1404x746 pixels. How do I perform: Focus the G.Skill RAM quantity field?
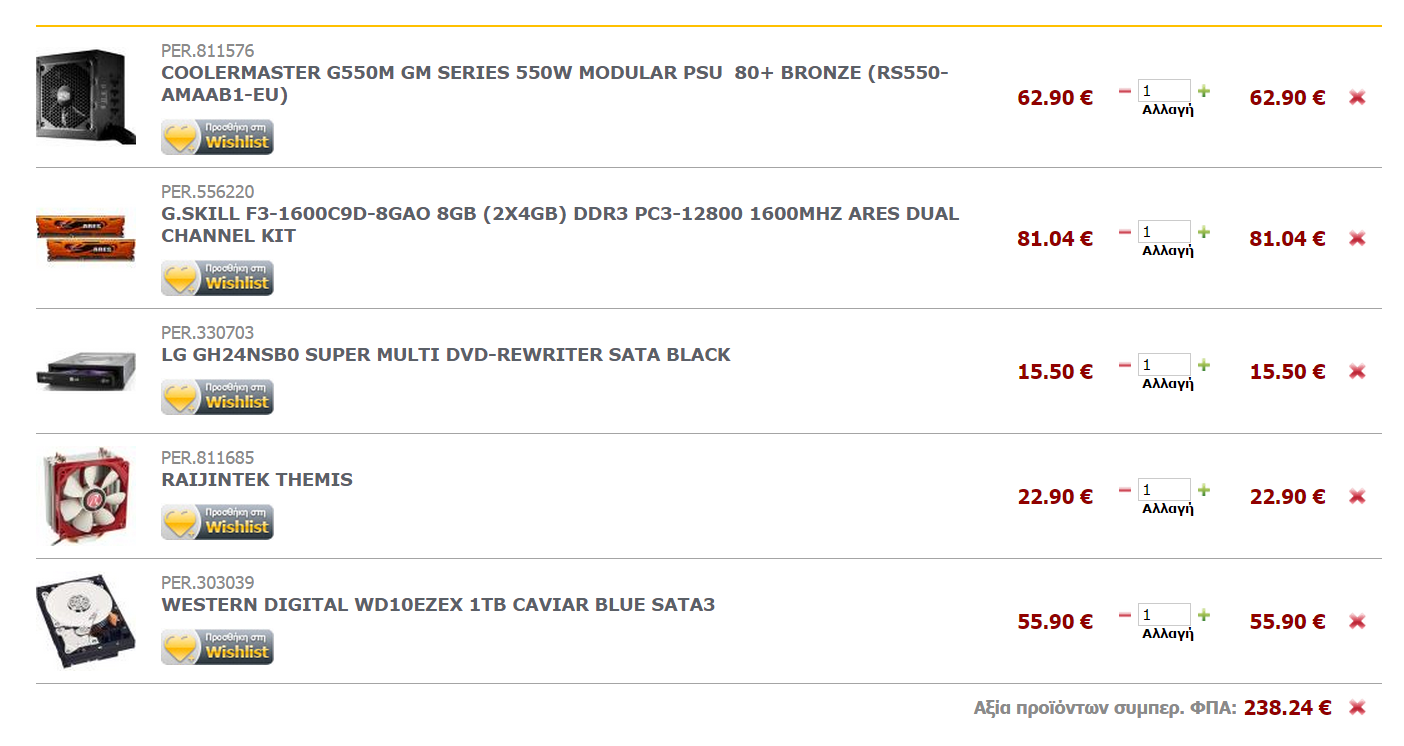click(x=1164, y=231)
